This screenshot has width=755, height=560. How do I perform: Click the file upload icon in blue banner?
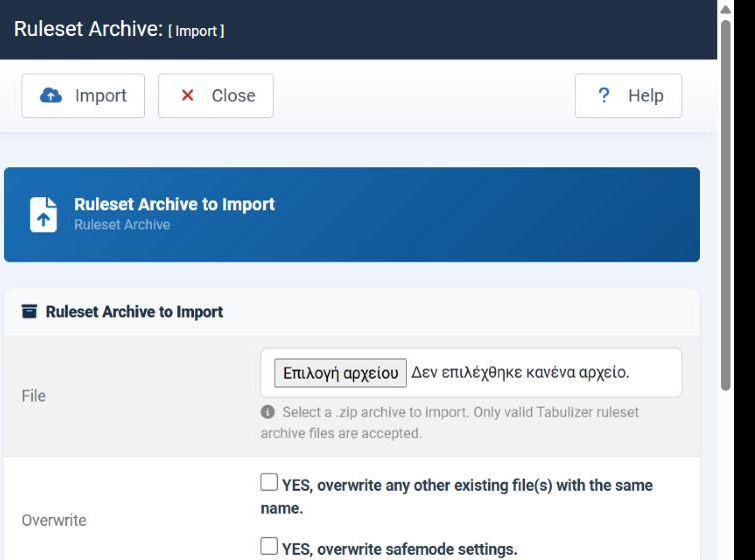tap(43, 214)
